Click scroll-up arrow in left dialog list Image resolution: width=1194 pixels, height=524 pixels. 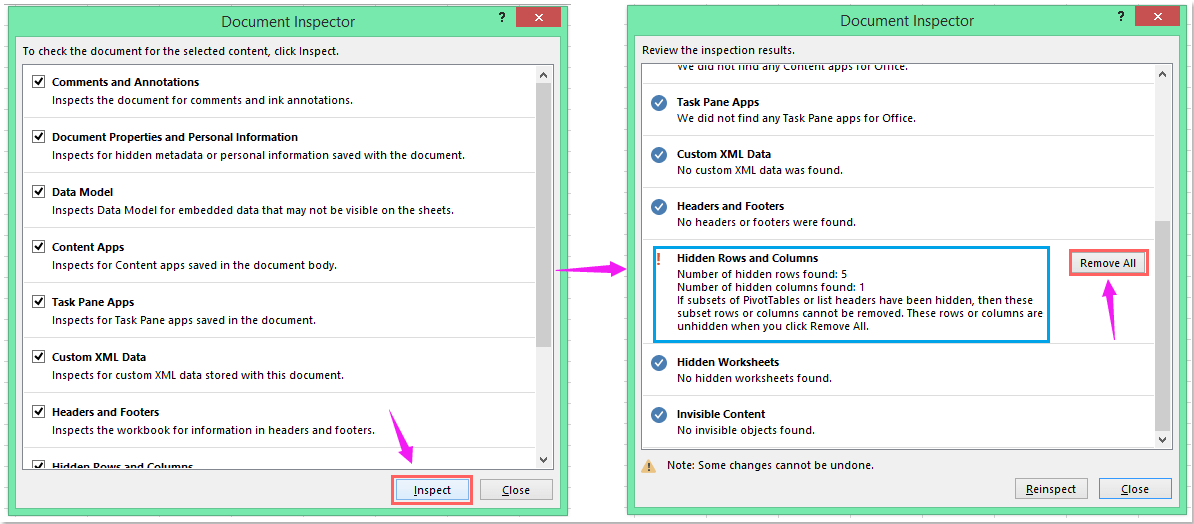tap(543, 75)
